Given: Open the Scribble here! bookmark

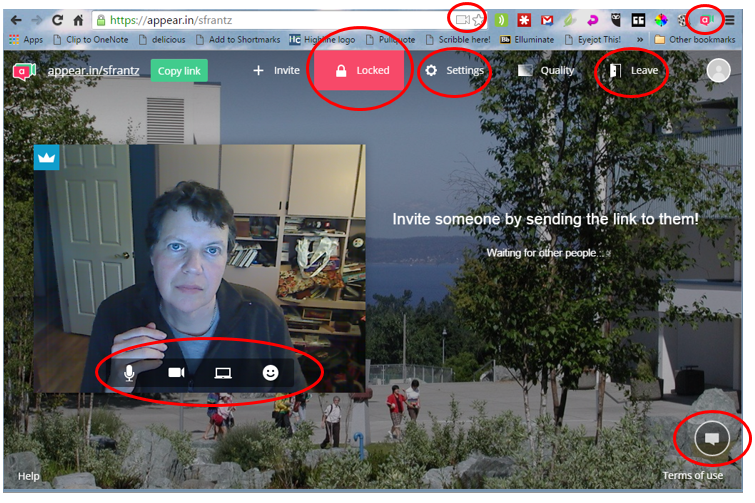Looking at the screenshot, I should click(x=458, y=39).
